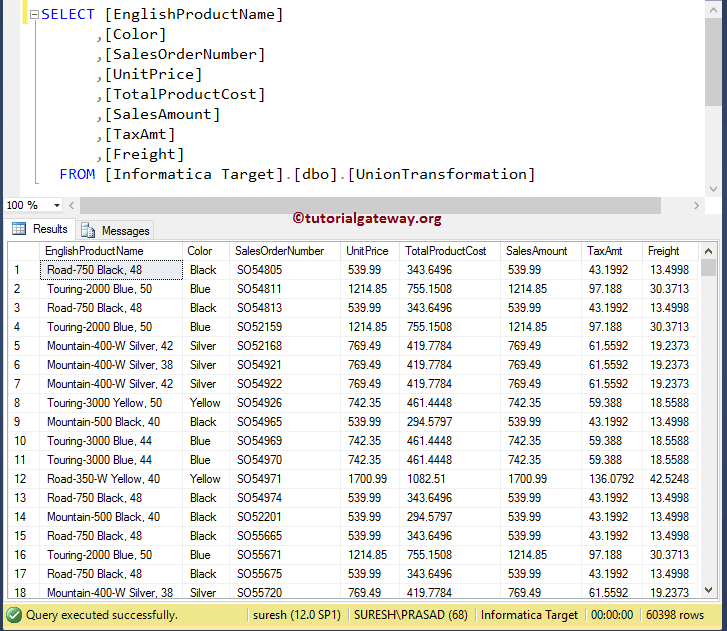
Task: Open the Messages tab
Action: point(125,230)
